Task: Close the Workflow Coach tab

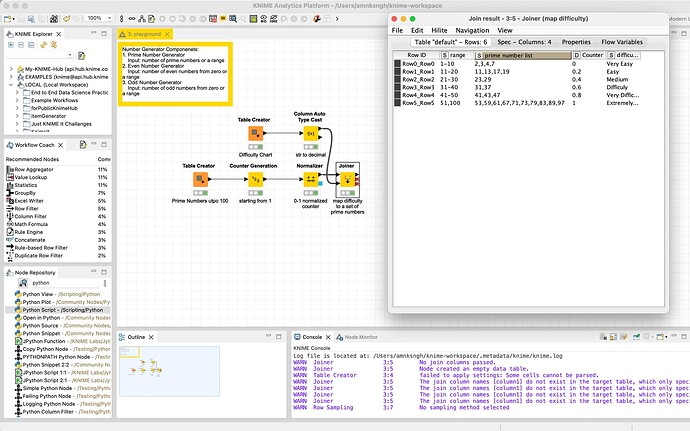Action: (x=60, y=145)
